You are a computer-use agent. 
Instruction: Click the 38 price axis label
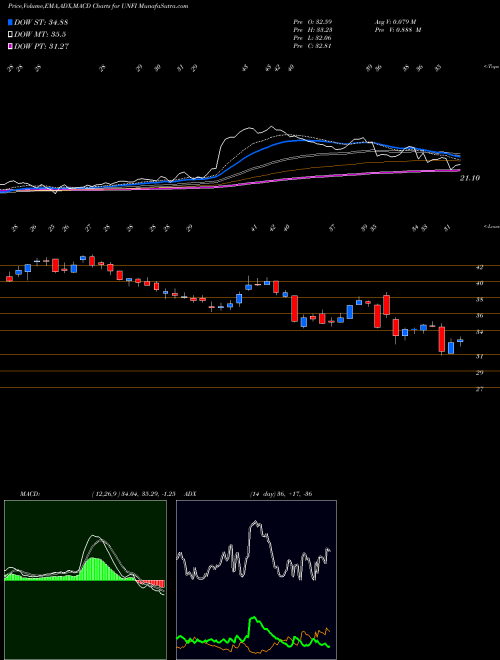[x=479, y=300]
